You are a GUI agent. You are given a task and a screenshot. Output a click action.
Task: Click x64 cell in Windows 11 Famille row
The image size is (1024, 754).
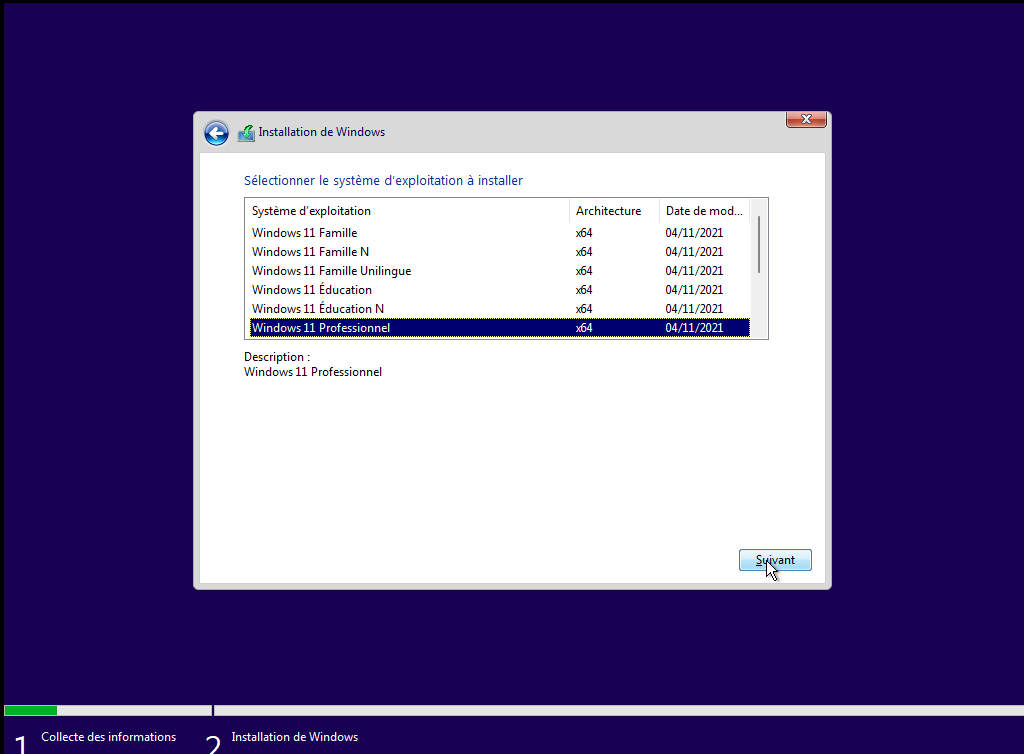[x=584, y=233]
